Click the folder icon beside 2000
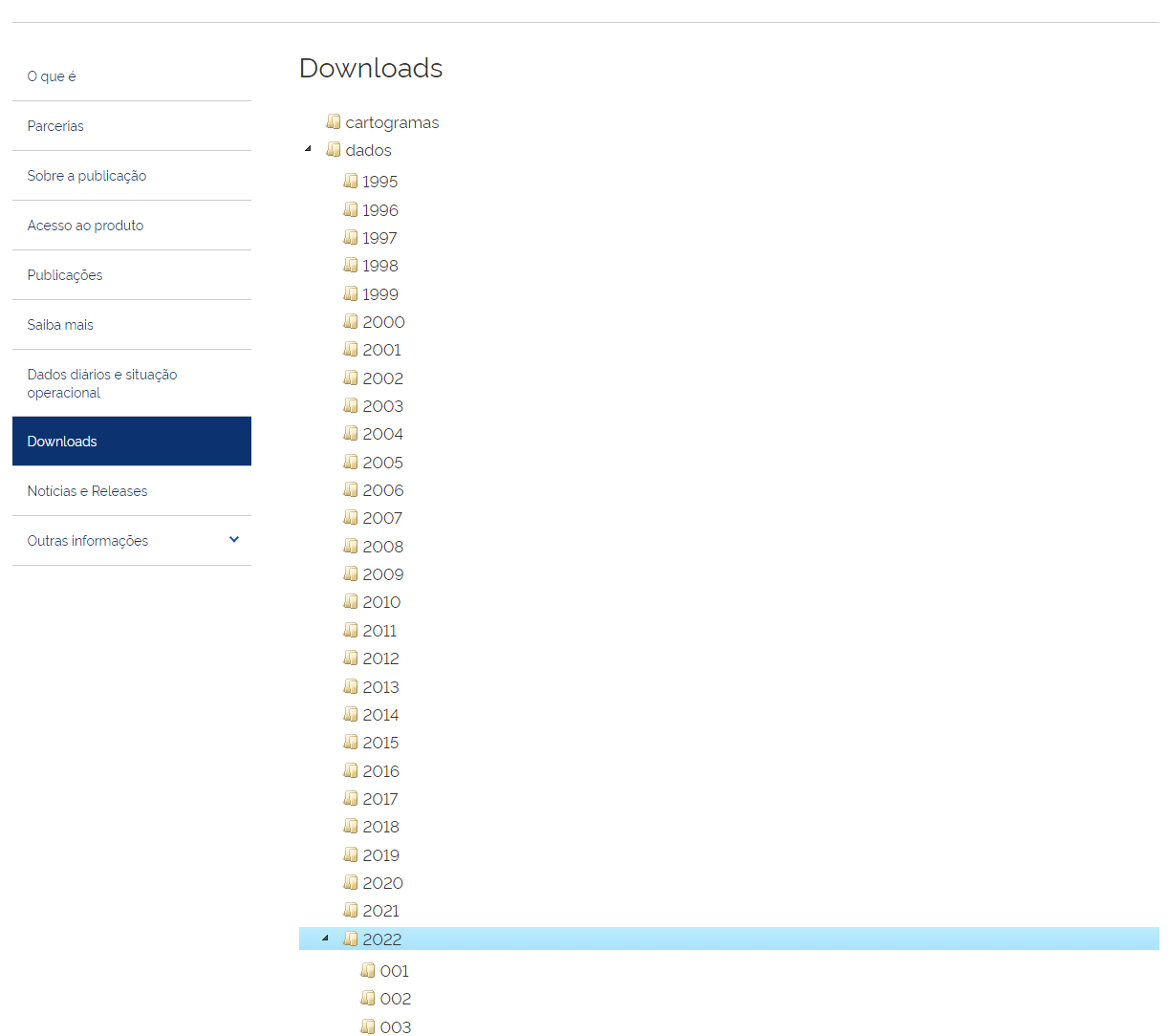Screen dimensions: 1169x1036 pos(351,321)
